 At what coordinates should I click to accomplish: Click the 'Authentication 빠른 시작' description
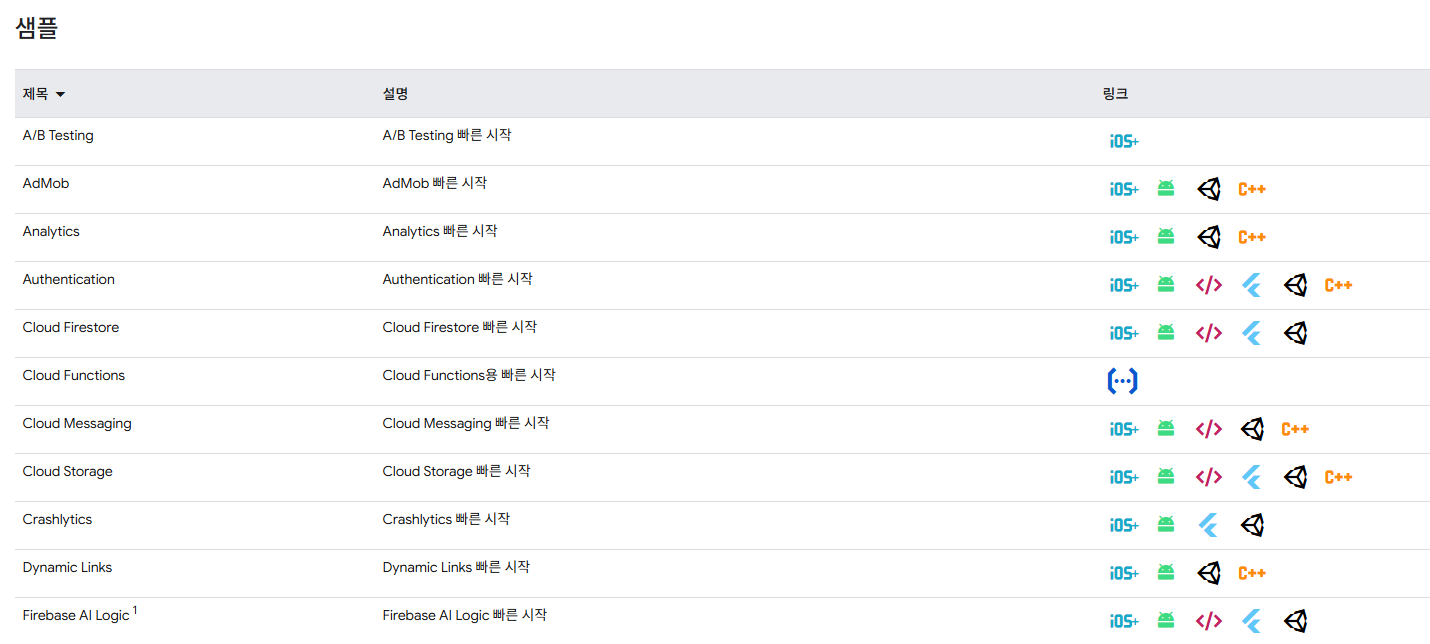pyautogui.click(x=458, y=279)
